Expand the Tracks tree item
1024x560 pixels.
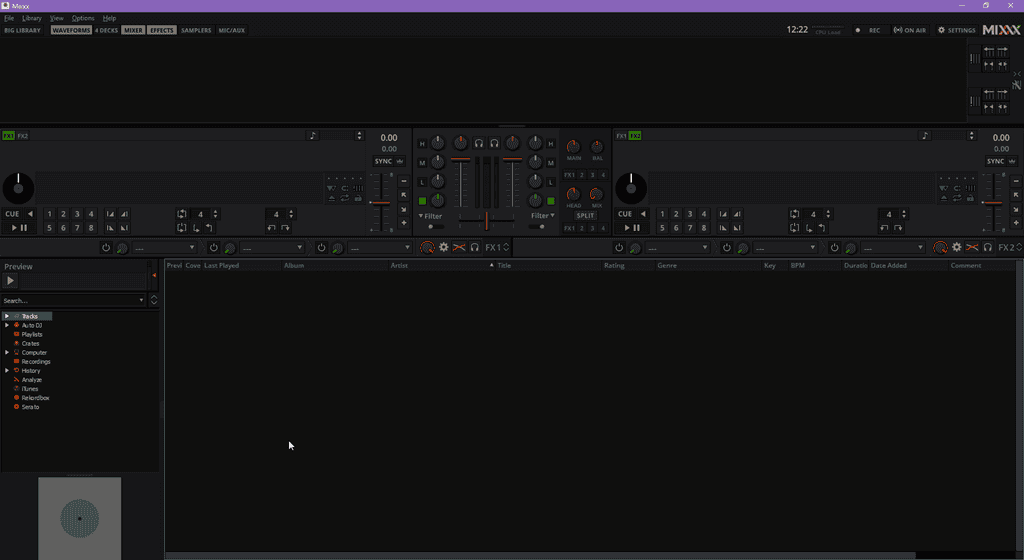[x=7, y=316]
